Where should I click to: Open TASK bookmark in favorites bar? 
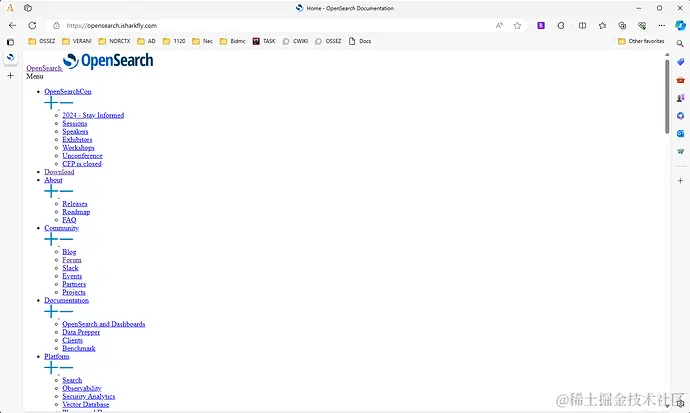click(x=264, y=41)
